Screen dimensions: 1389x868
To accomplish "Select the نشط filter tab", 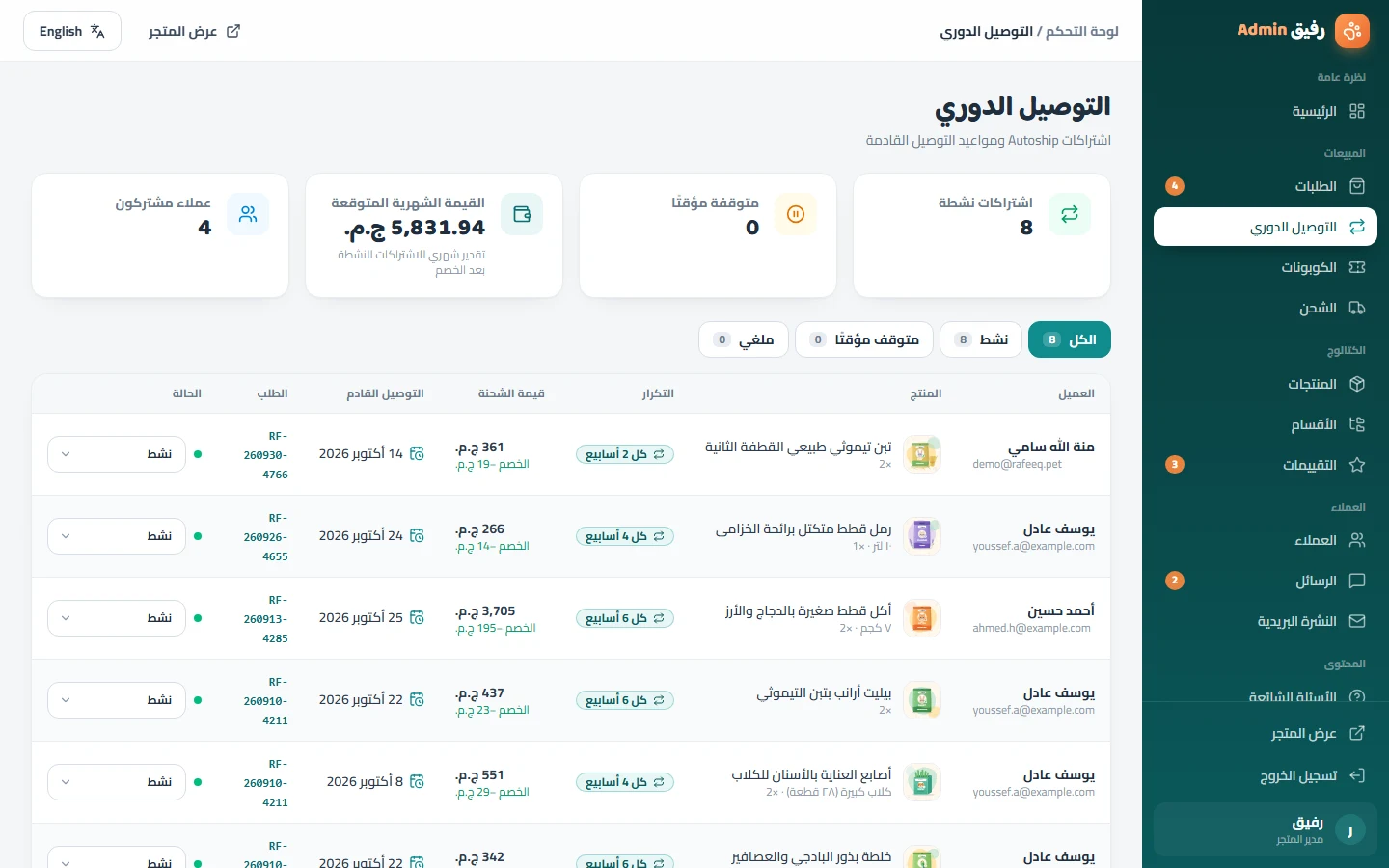I will point(981,339).
